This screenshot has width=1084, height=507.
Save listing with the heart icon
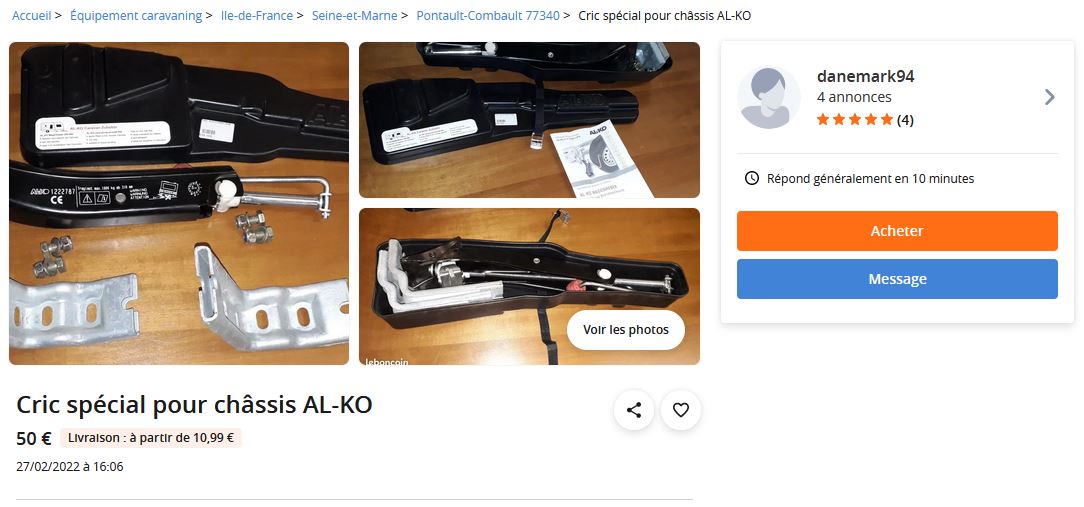click(681, 410)
